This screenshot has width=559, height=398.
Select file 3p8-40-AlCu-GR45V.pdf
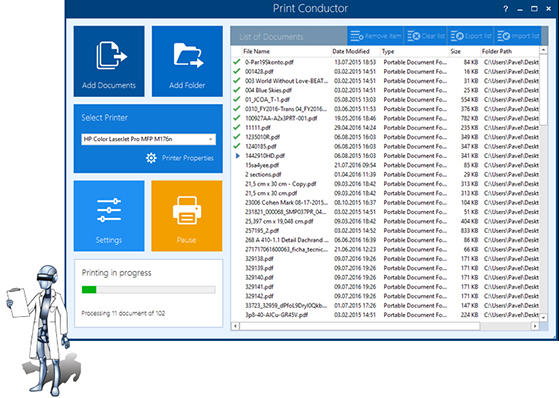coord(276,315)
